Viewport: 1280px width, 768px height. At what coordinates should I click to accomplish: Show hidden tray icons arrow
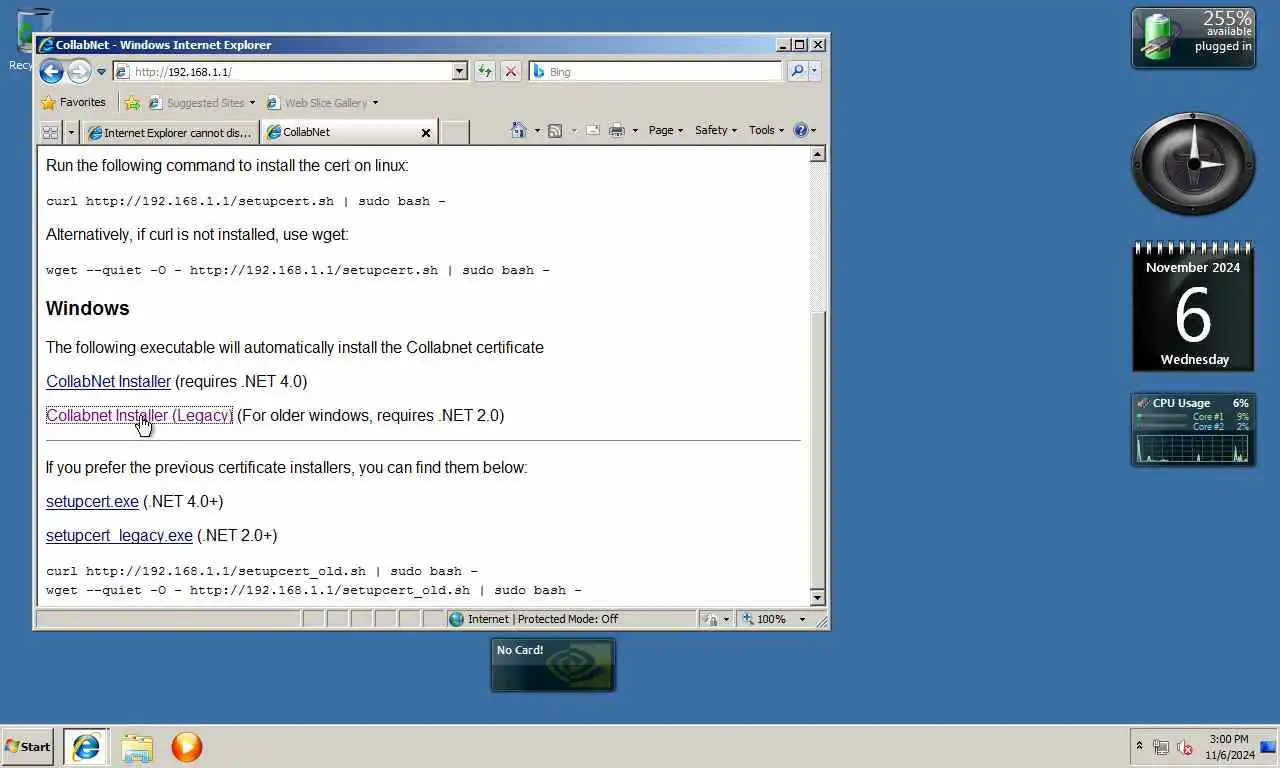point(1139,746)
